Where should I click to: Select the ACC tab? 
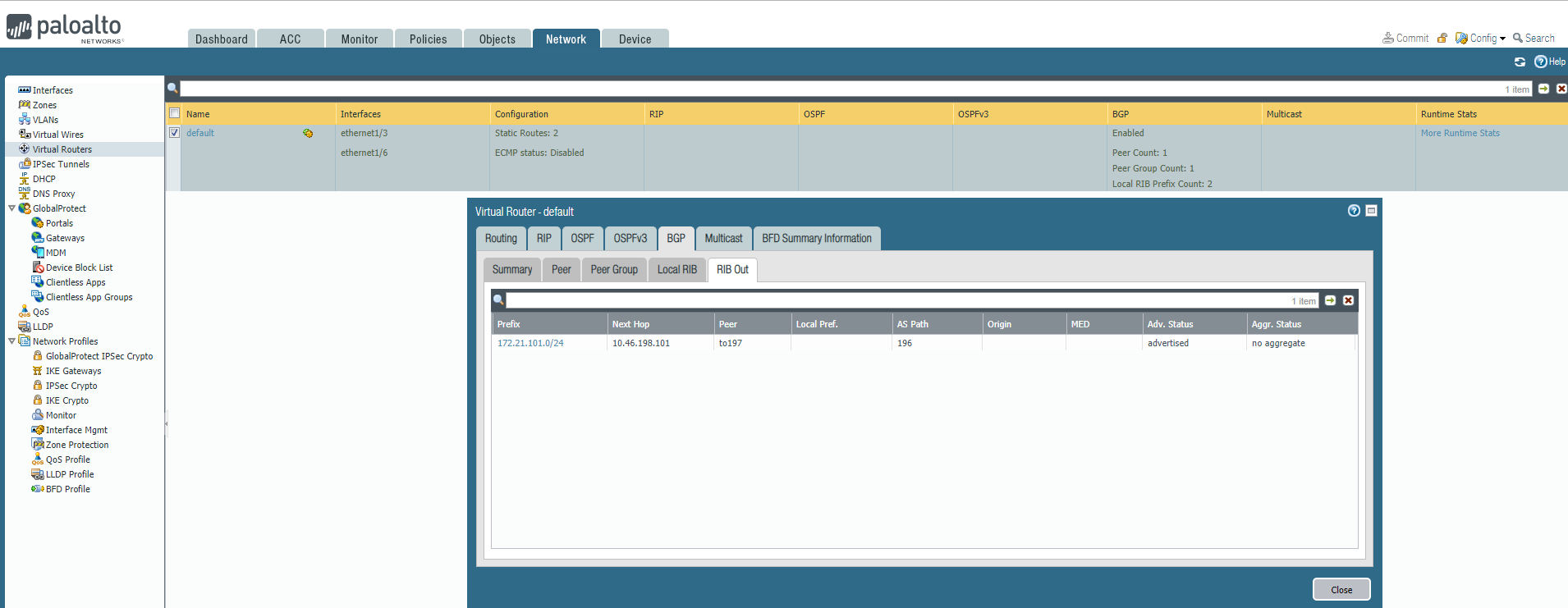click(x=291, y=39)
